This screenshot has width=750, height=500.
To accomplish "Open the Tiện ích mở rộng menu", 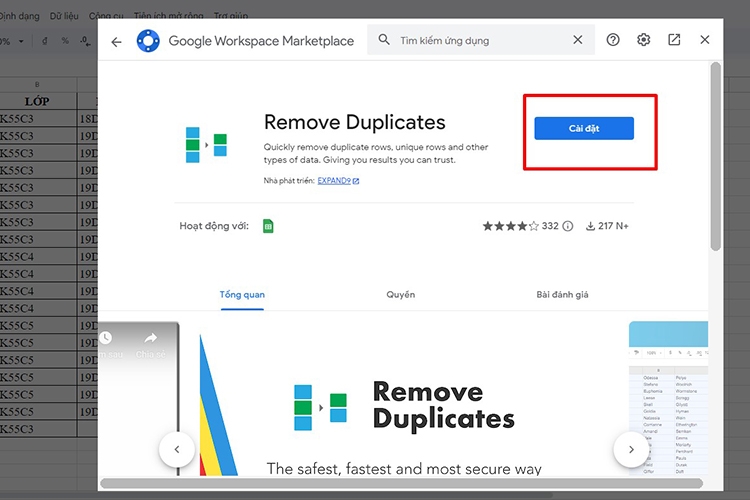I will 168,16.
